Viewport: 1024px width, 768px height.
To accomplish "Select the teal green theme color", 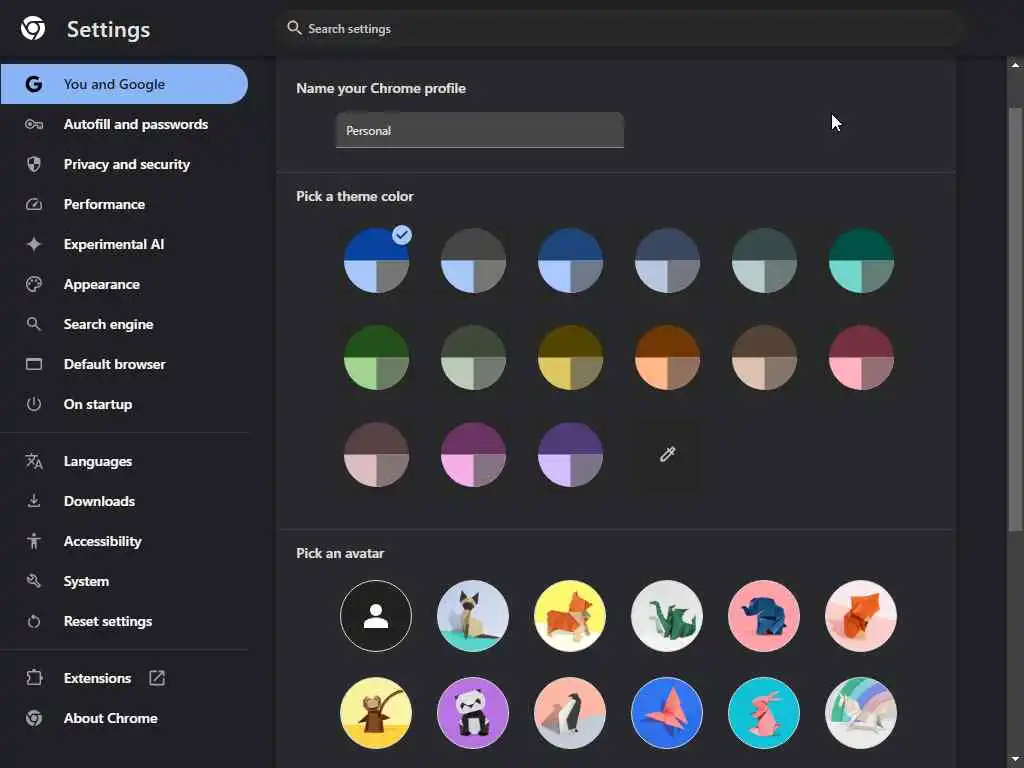I will point(861,260).
